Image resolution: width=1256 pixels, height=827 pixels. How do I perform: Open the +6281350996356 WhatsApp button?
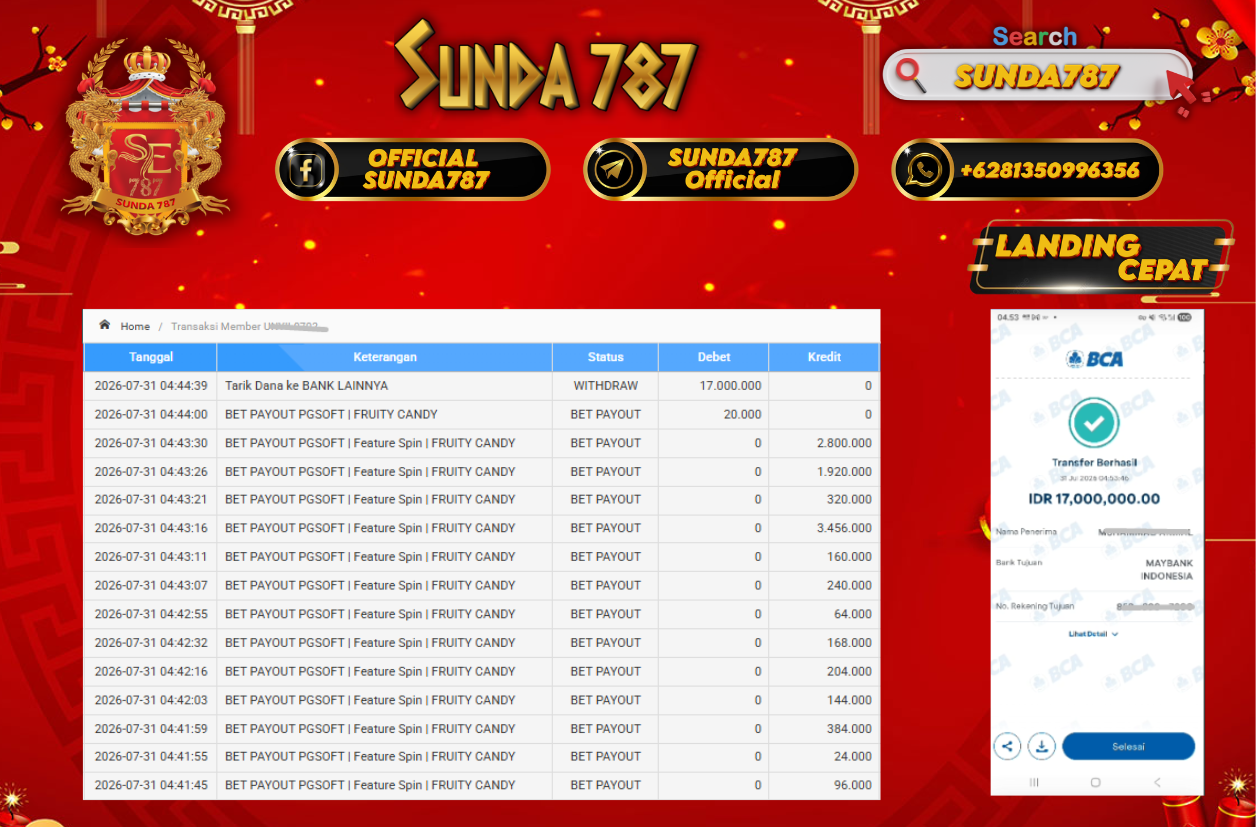1027,169
